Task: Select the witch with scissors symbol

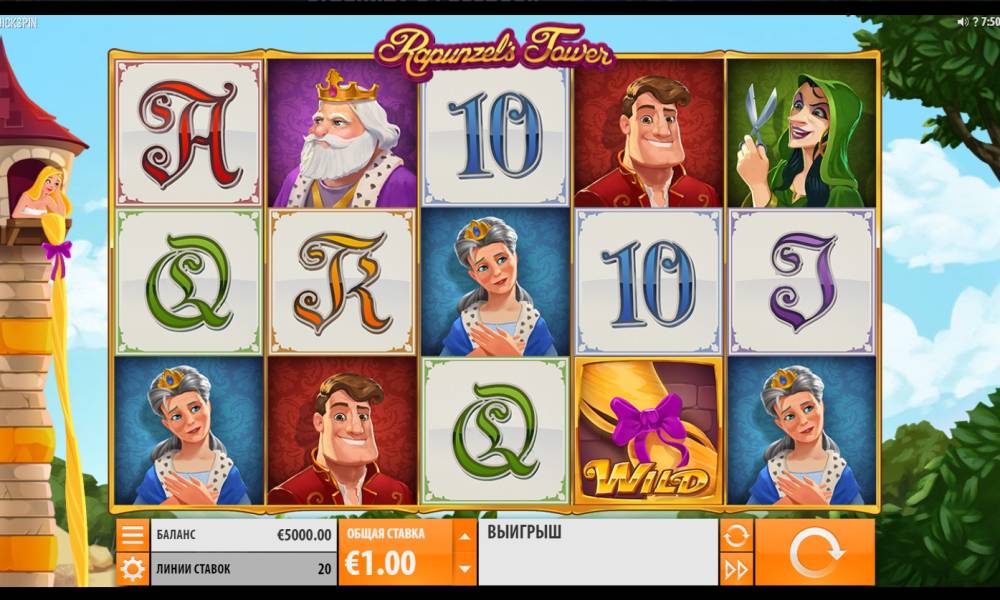Action: [802, 133]
